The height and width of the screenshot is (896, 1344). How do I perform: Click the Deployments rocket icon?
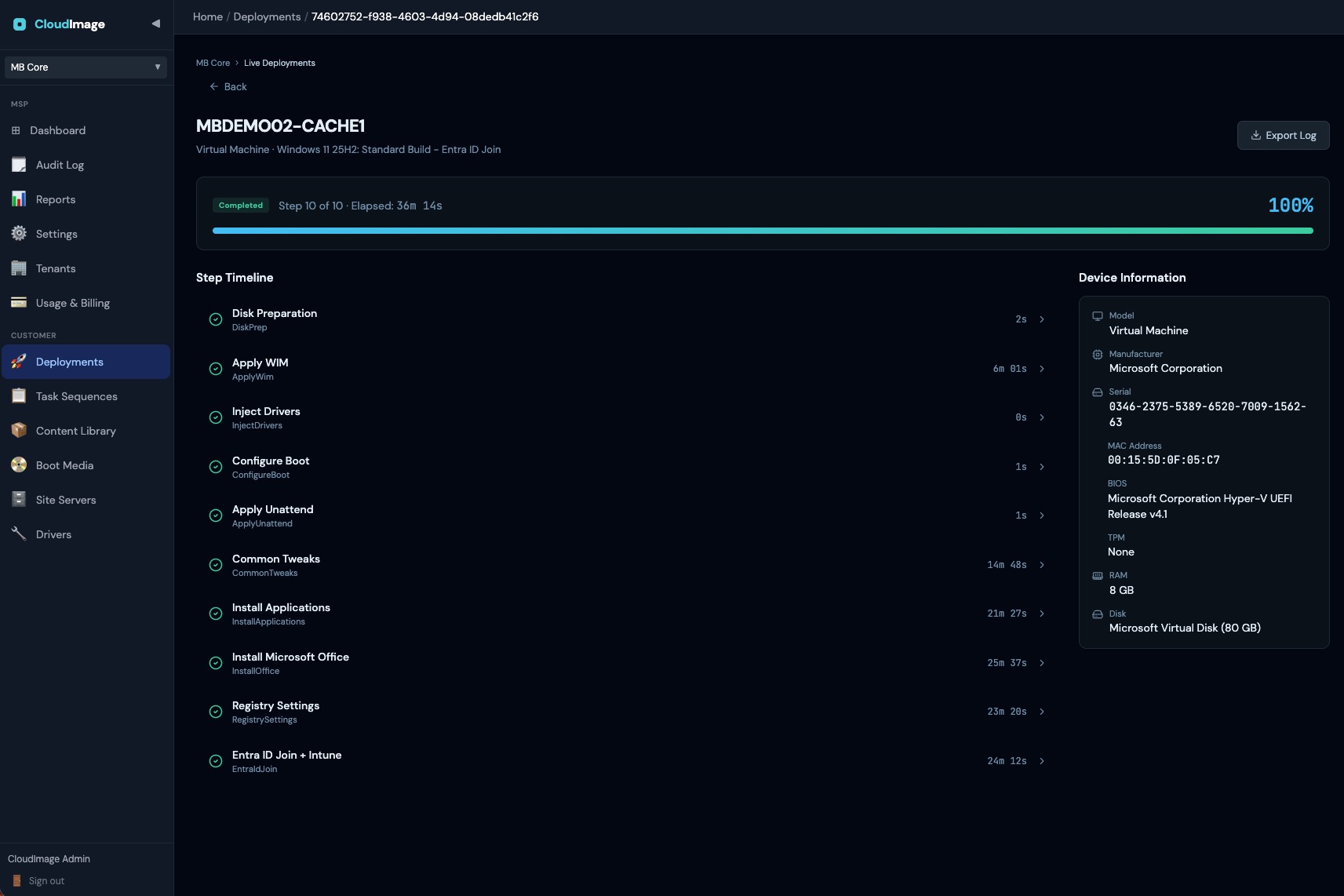19,362
